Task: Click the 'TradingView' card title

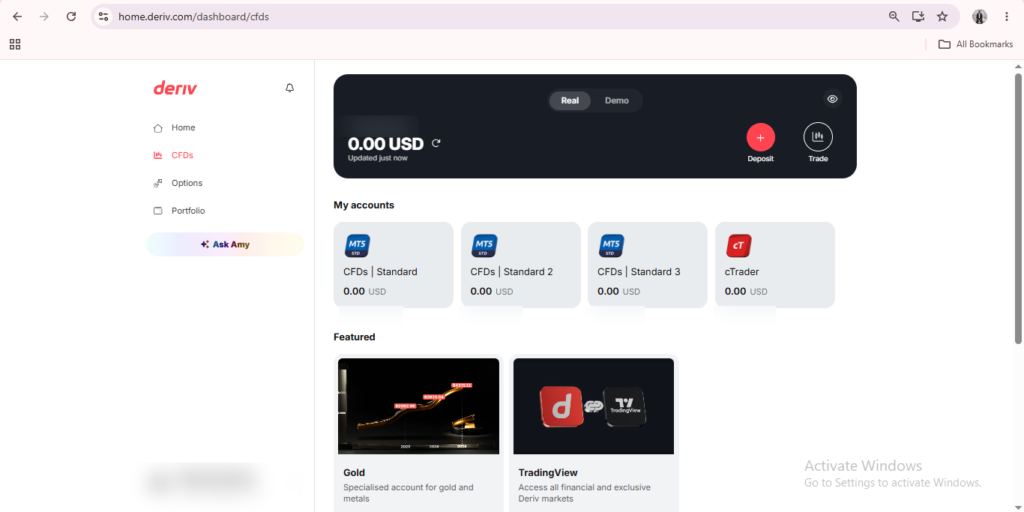Action: point(548,473)
